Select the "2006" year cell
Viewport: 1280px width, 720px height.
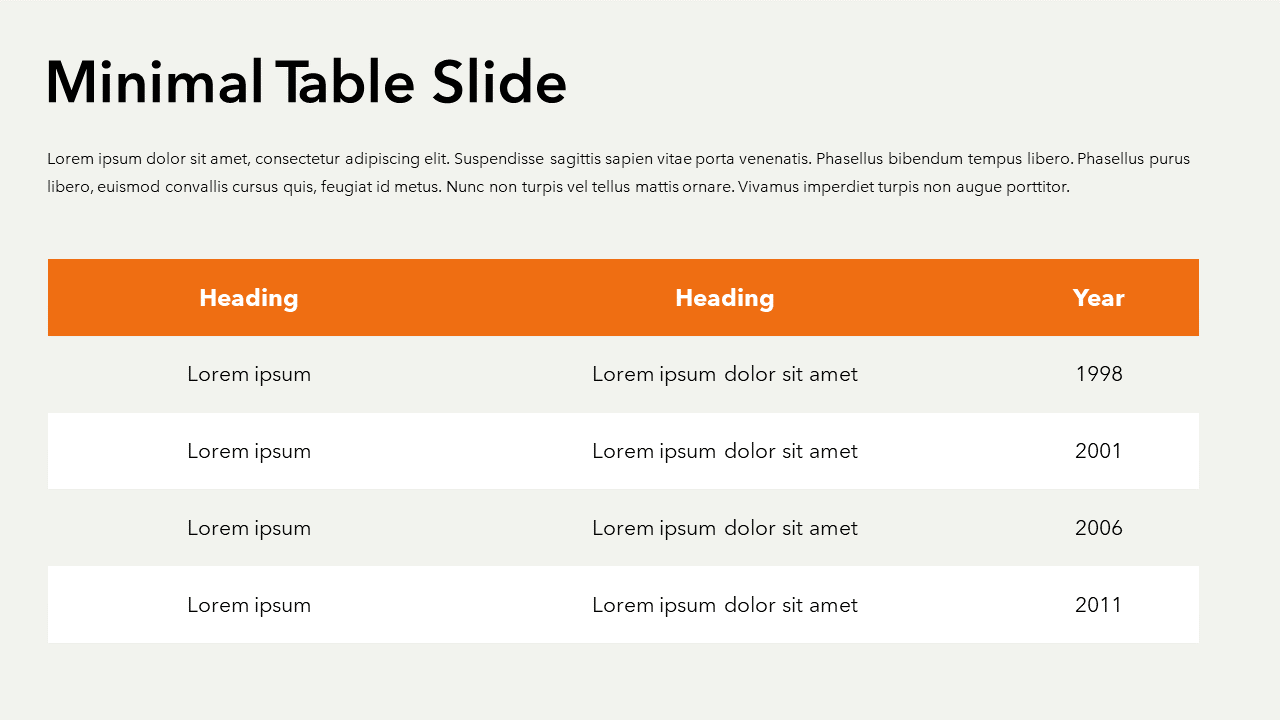[x=1099, y=528]
